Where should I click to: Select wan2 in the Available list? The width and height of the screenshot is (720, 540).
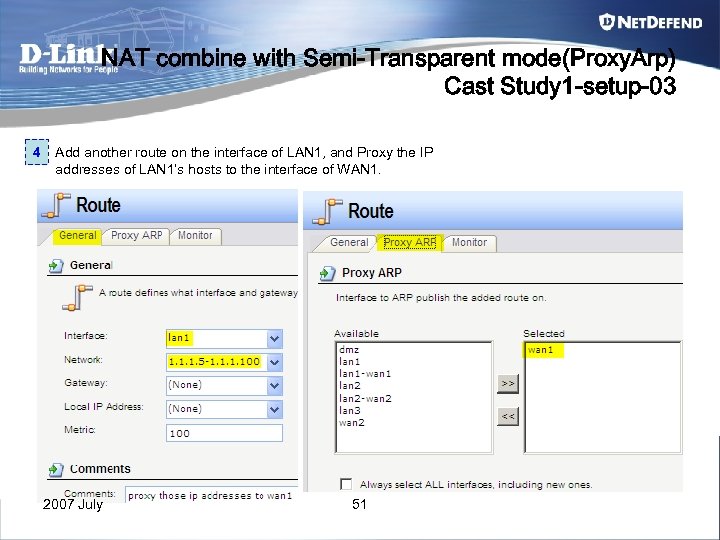(x=352, y=422)
